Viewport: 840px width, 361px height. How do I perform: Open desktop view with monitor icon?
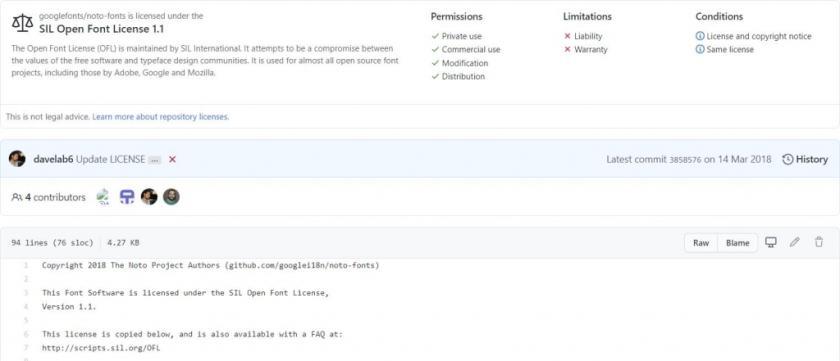770,242
